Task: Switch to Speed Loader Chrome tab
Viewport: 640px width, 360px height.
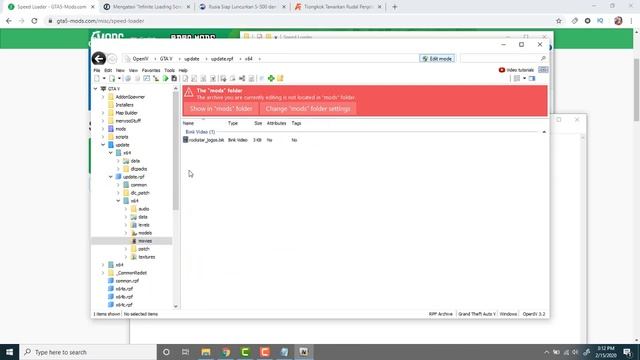Action: click(x=51, y=7)
